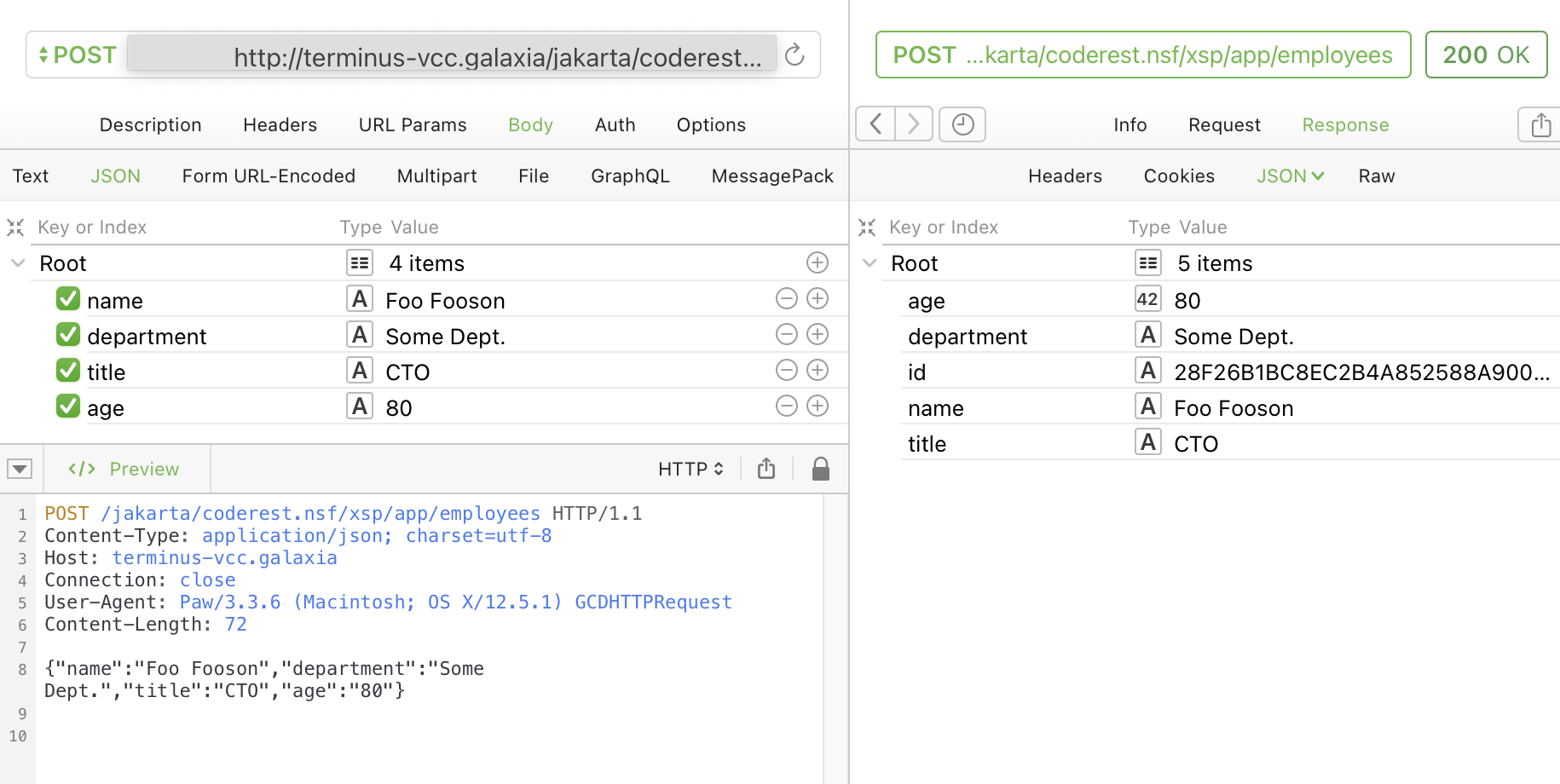The image size is (1560, 784).
Task: Toggle the age field checkbox
Action: [x=68, y=406]
